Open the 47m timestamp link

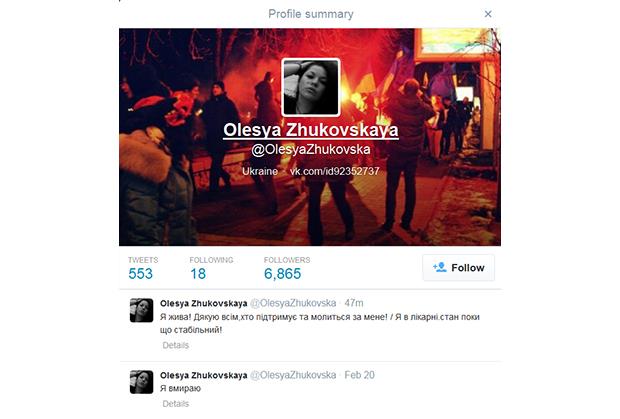tap(353, 303)
